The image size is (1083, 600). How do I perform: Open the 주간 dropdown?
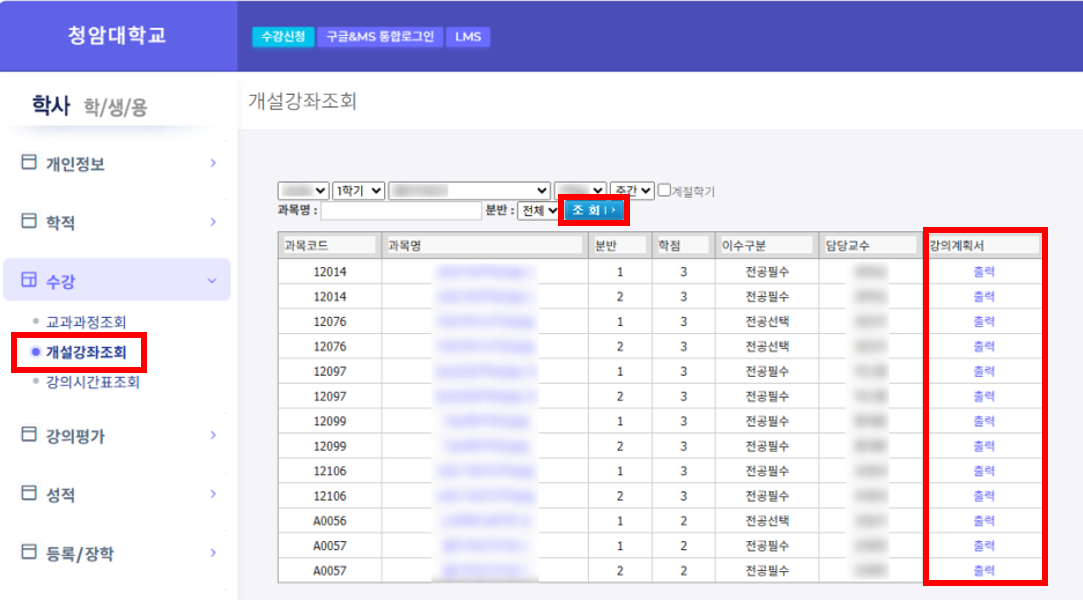(x=632, y=191)
